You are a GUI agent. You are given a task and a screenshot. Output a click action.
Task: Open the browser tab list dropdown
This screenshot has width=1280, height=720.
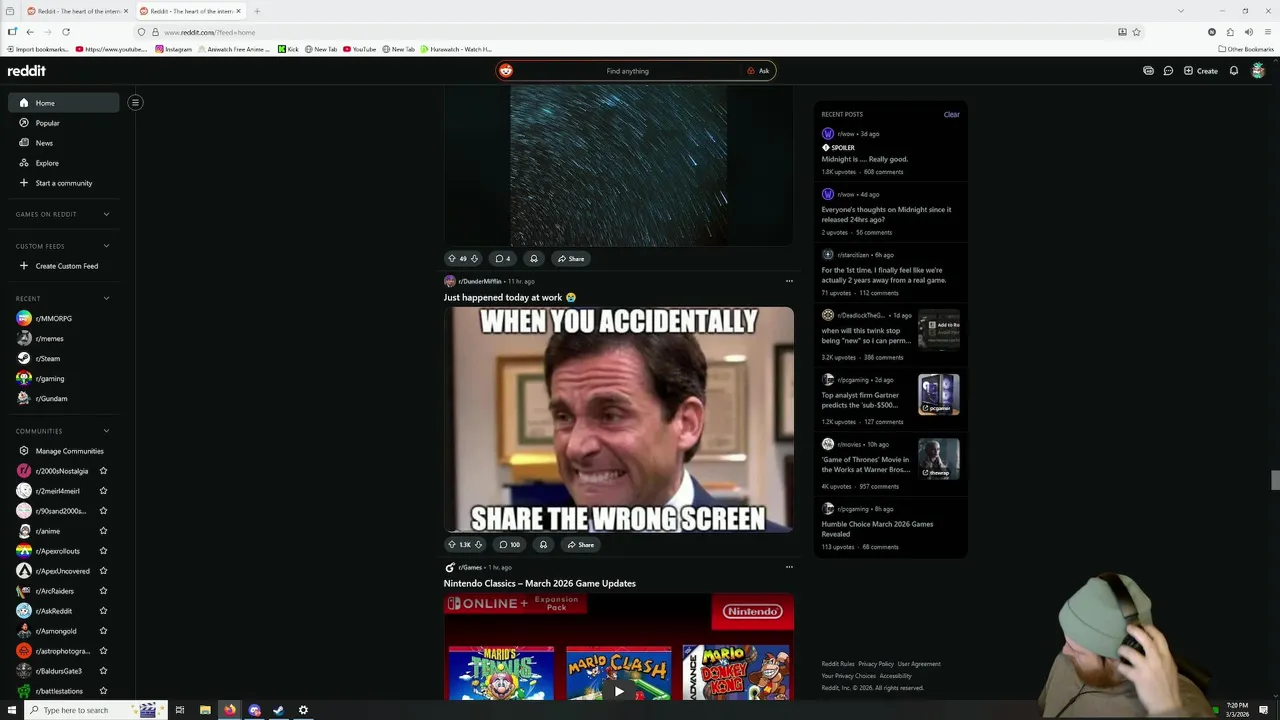tap(1181, 11)
